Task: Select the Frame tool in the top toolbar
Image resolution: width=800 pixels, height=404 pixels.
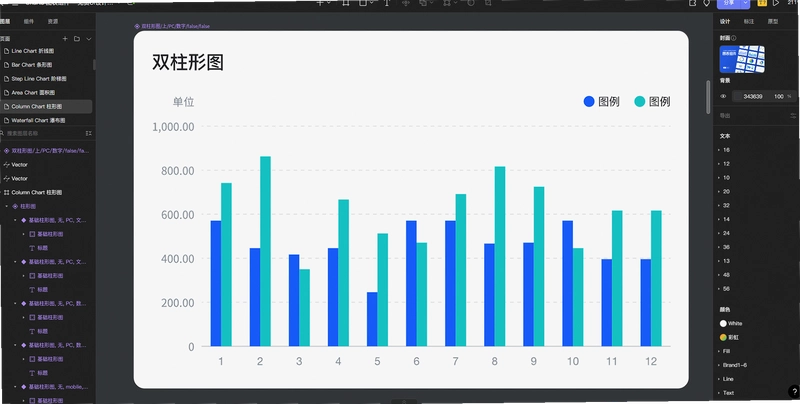Action: click(x=346, y=3)
